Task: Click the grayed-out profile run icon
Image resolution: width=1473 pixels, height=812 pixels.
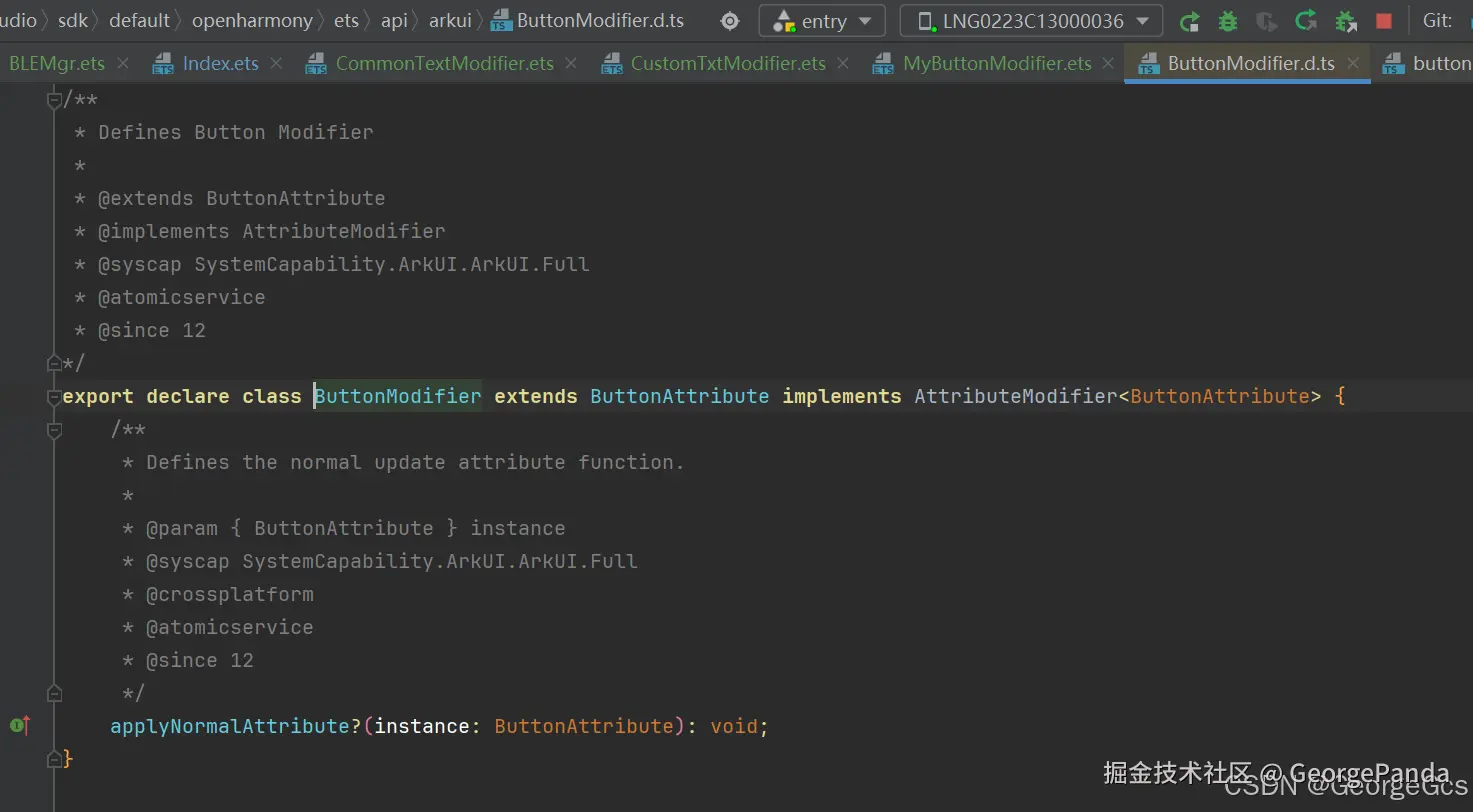Action: pos(1267,21)
